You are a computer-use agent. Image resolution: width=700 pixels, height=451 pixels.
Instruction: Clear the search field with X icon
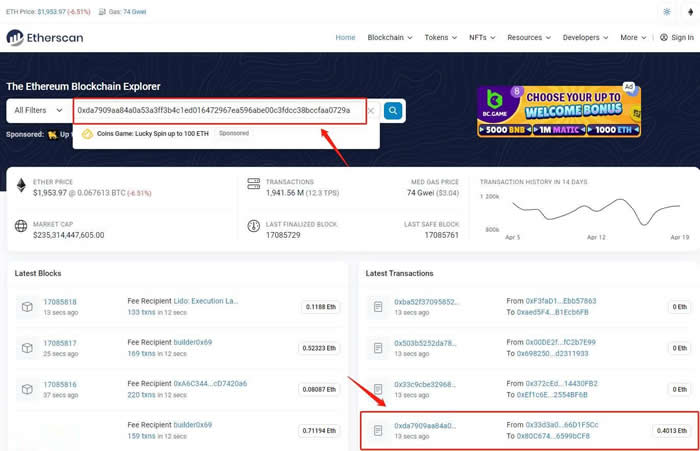coord(371,111)
